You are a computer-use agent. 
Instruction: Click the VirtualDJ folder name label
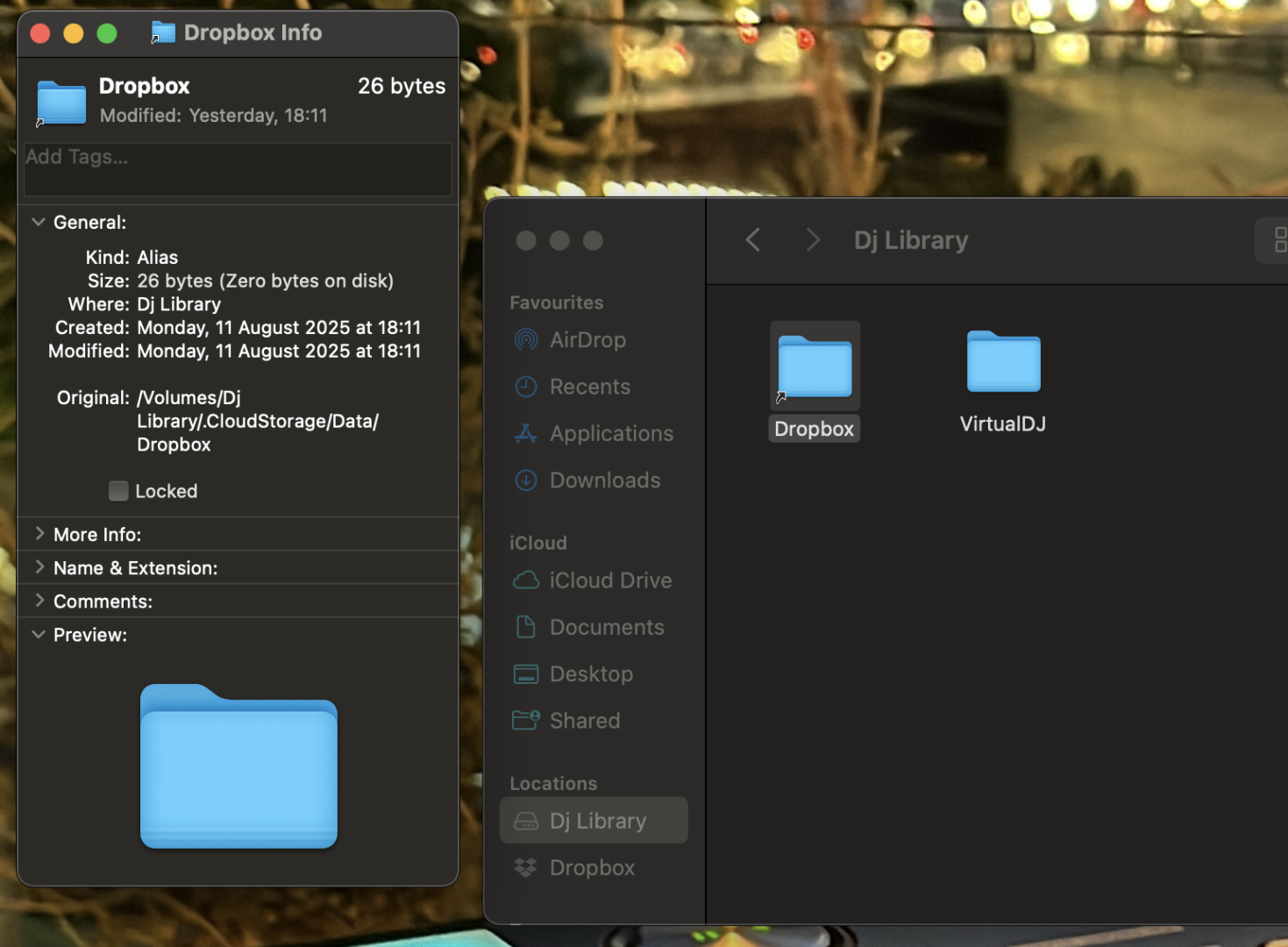1003,424
